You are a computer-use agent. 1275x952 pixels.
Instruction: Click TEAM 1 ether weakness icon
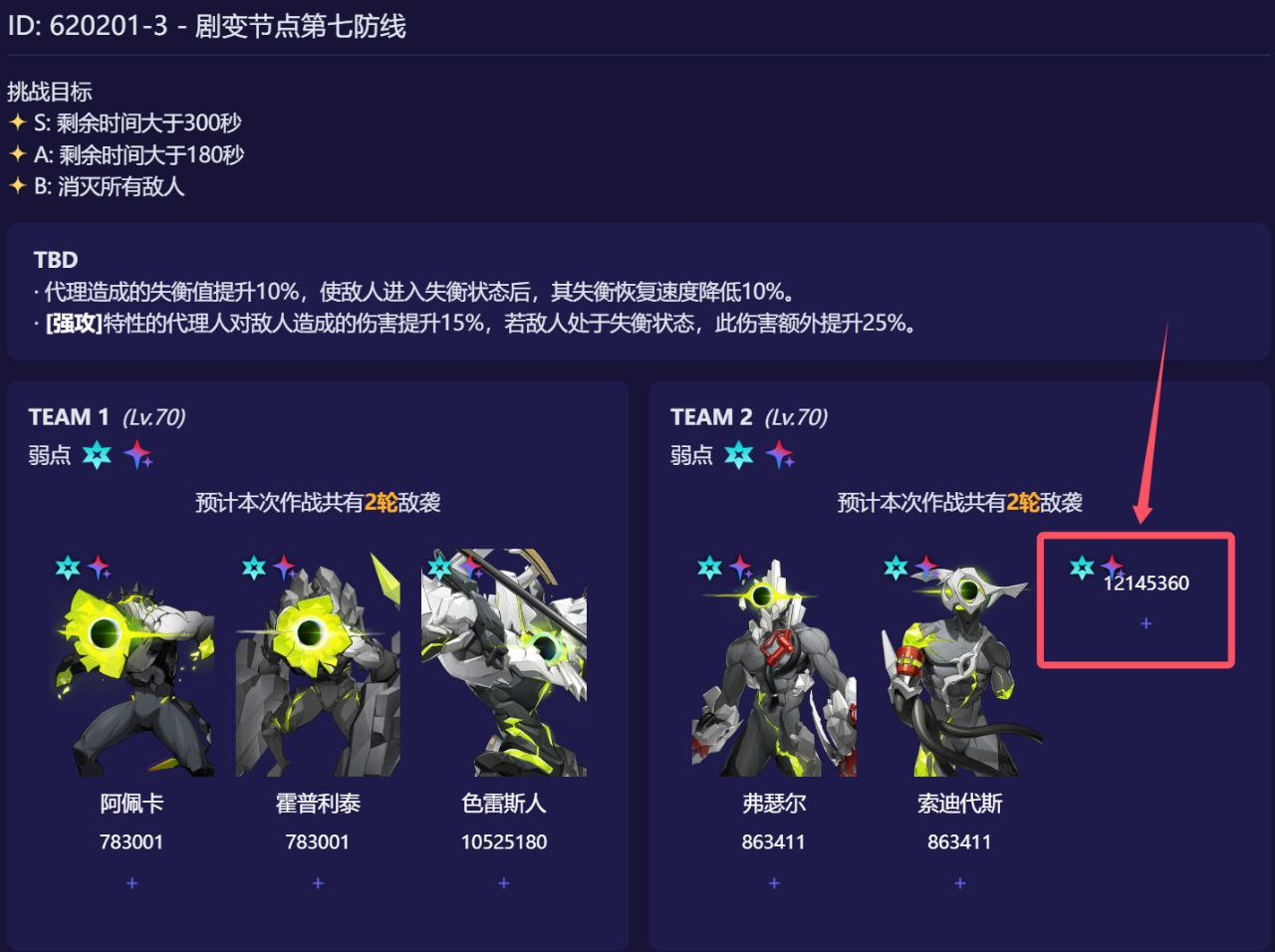click(138, 455)
